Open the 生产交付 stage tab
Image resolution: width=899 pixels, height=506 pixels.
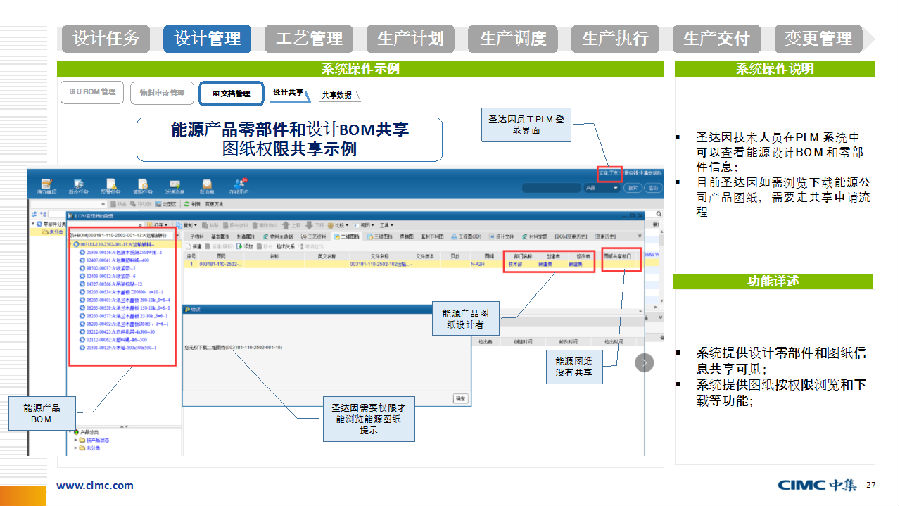pos(716,39)
